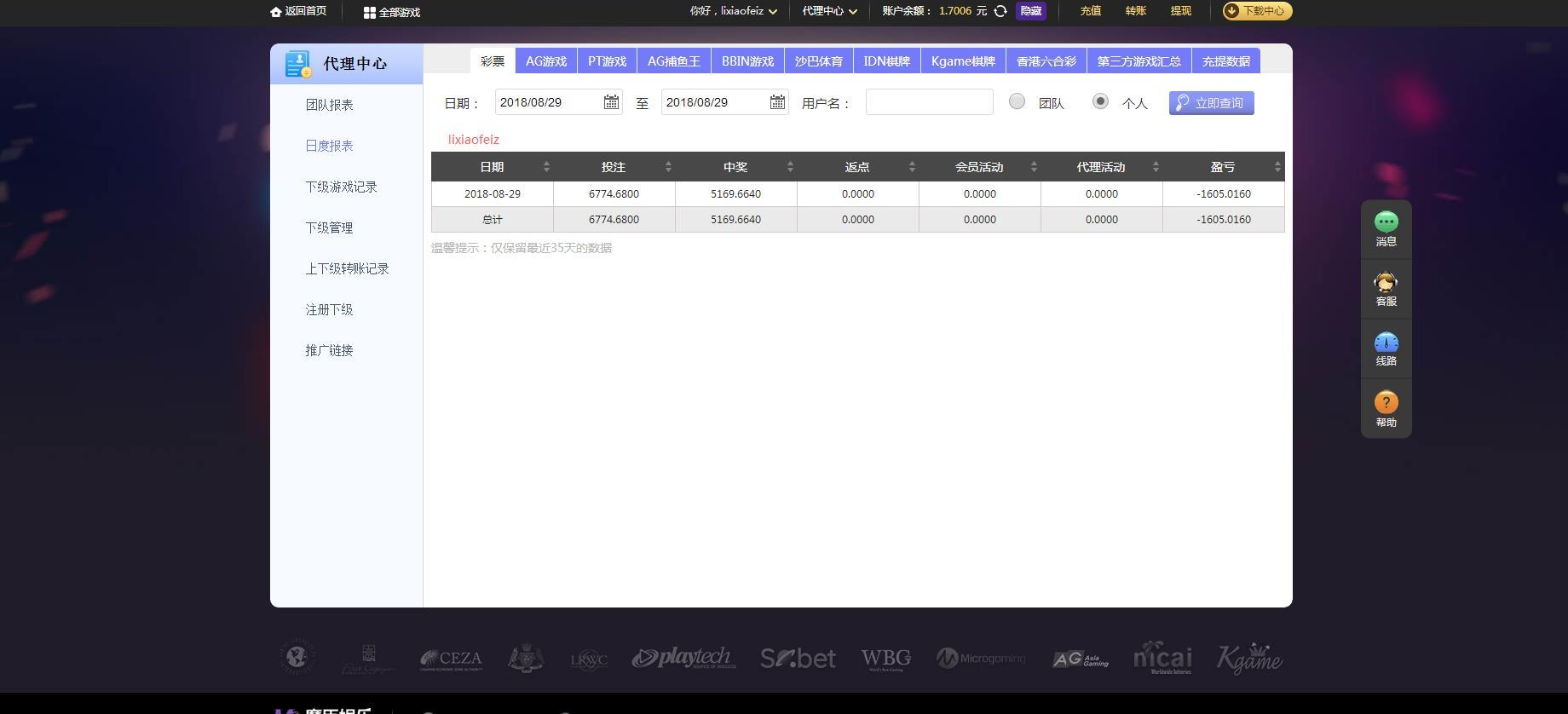1568x714 pixels.
Task: Sort table by 代理活动 column arrows
Action: [1156, 167]
